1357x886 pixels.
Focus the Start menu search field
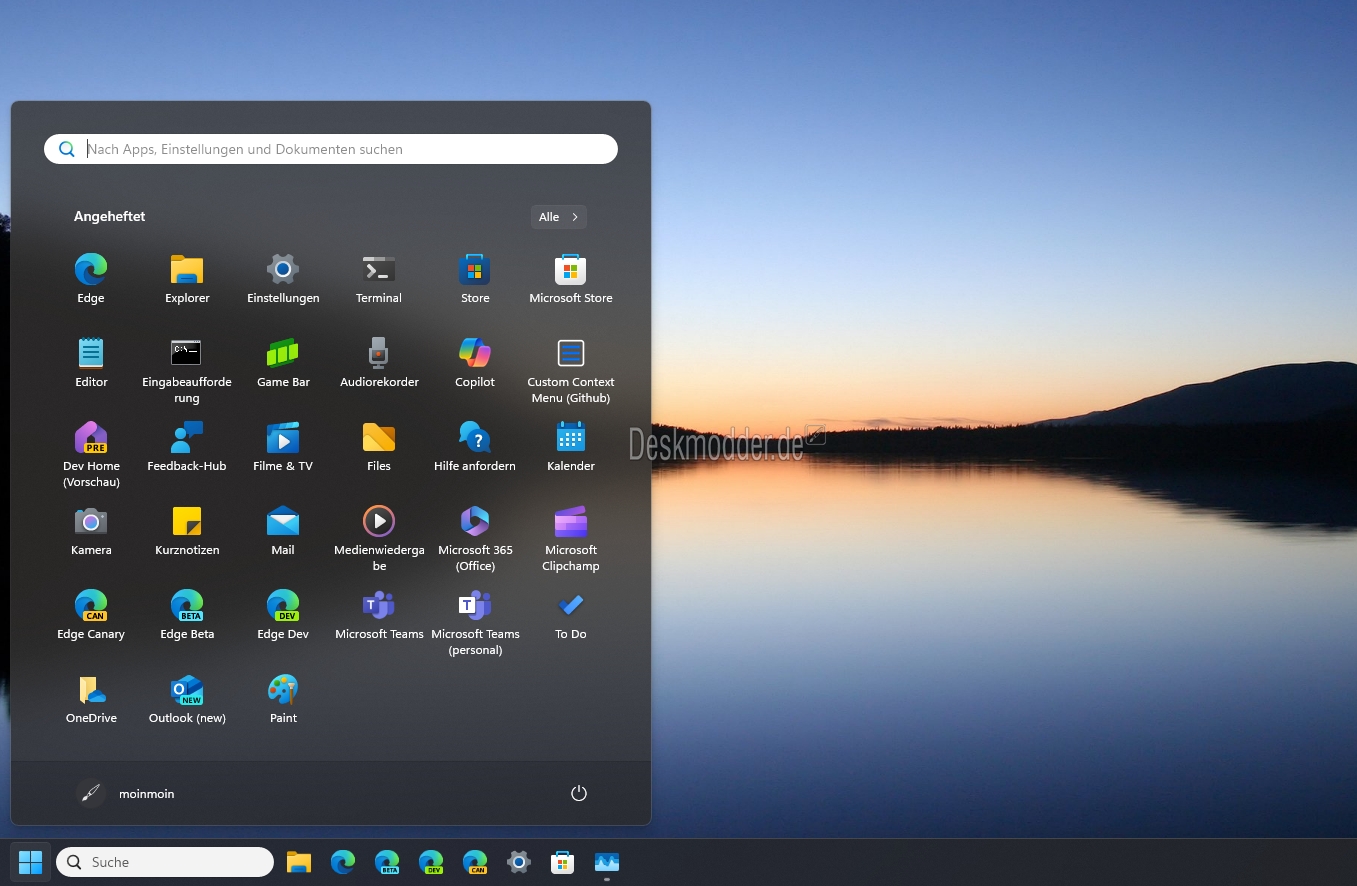point(331,149)
